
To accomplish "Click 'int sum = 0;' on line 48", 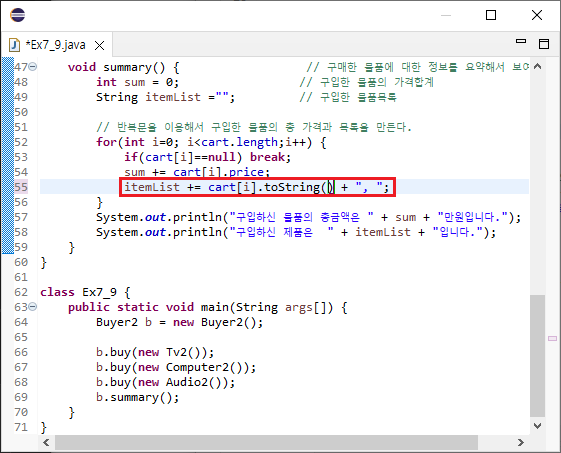I will 137,82.
